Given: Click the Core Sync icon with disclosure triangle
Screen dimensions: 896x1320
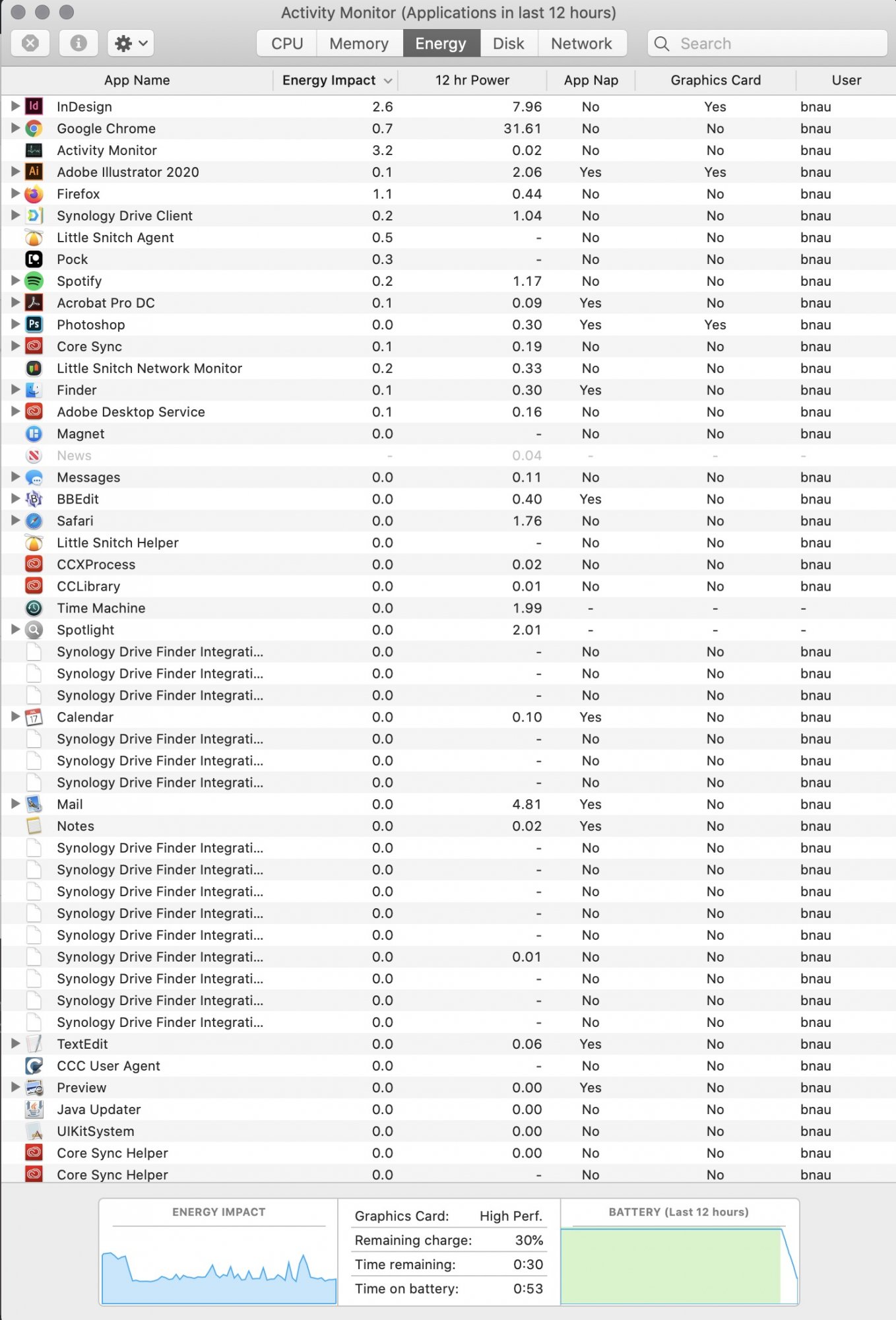Looking at the screenshot, I should click(x=34, y=346).
